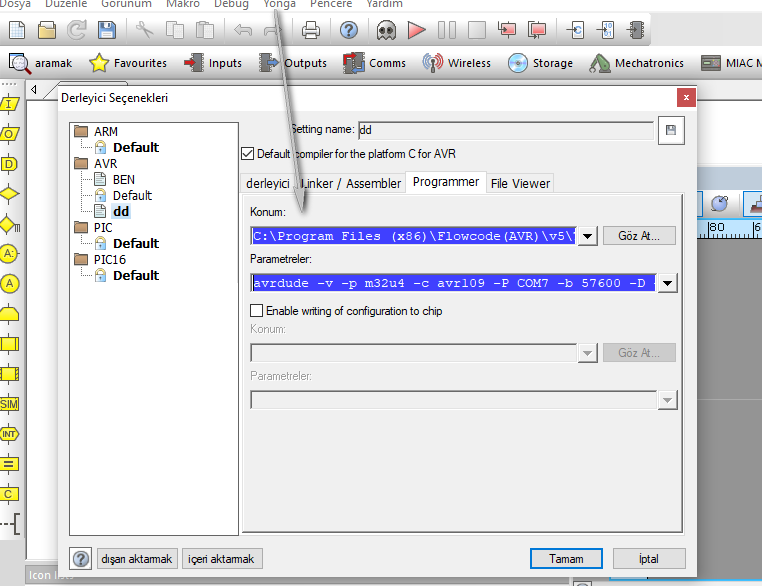
Task: Save setting name with disk button
Action: coord(671,130)
